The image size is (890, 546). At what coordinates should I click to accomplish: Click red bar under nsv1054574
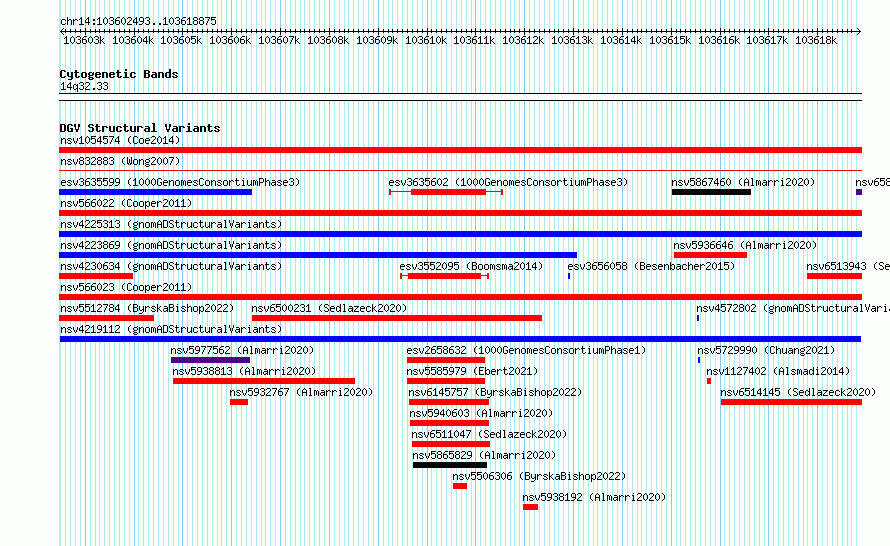[460, 150]
